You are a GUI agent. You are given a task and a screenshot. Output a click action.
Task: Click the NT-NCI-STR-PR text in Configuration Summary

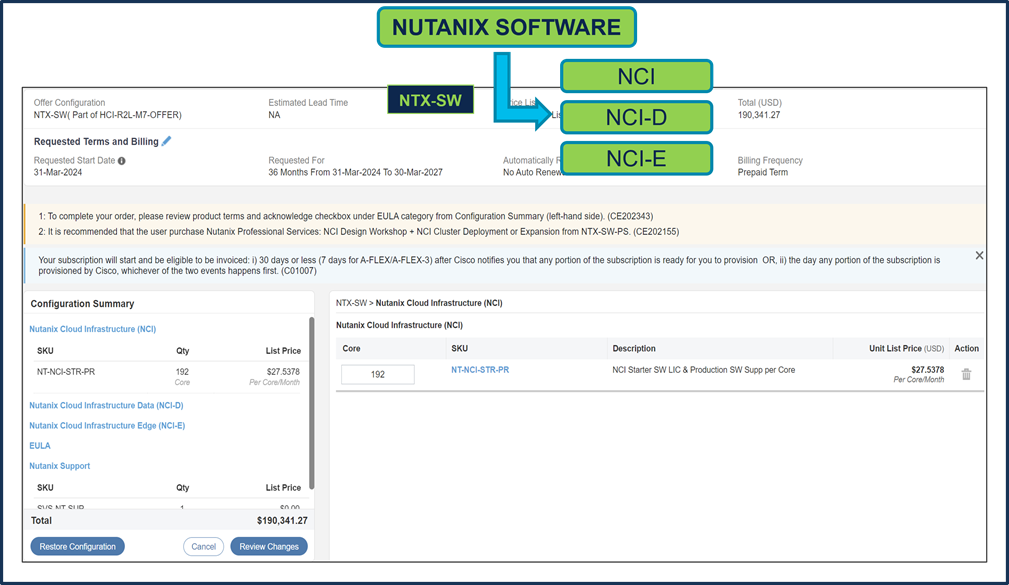click(x=66, y=372)
